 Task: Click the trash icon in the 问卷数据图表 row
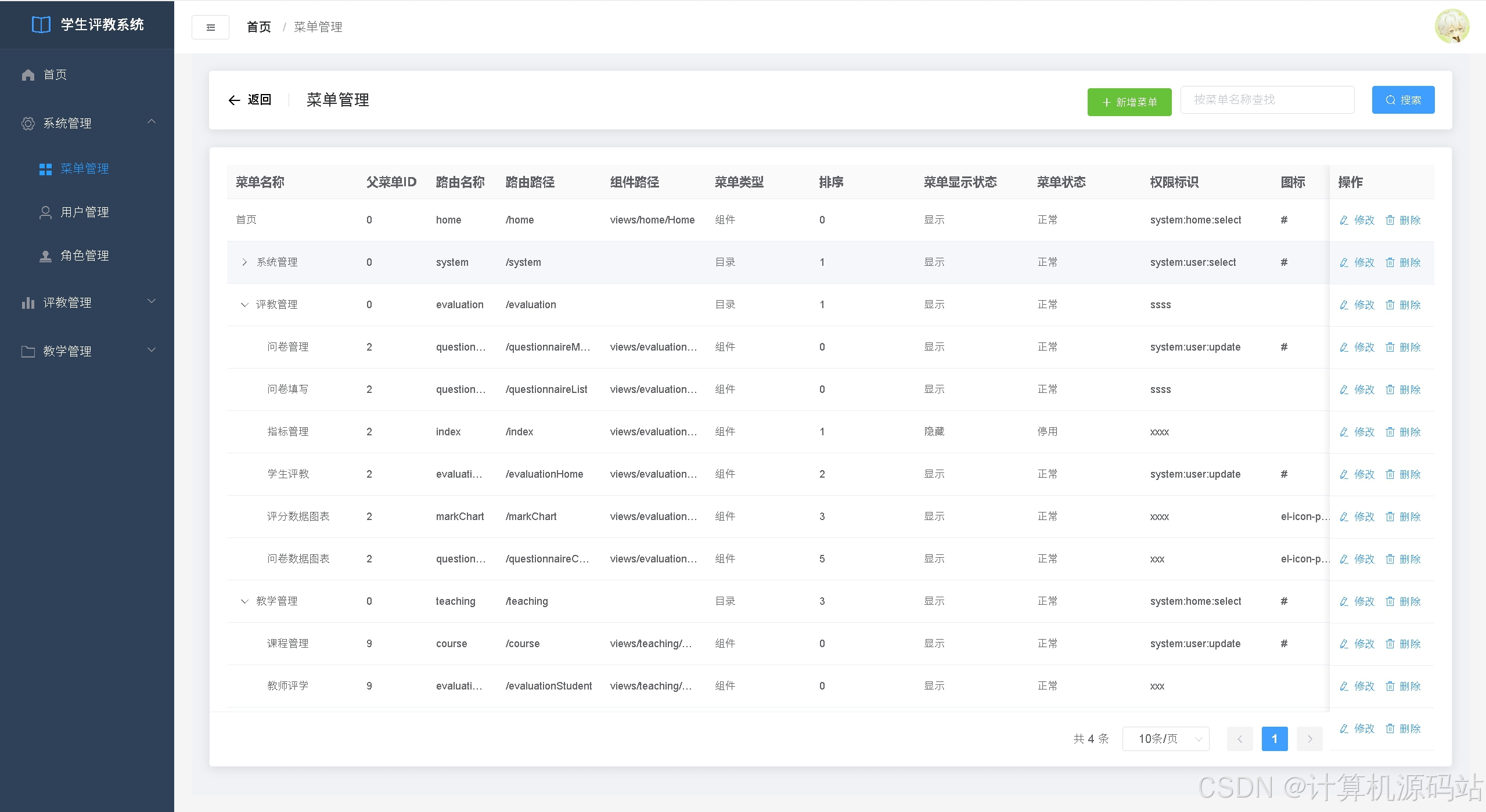click(x=1390, y=559)
